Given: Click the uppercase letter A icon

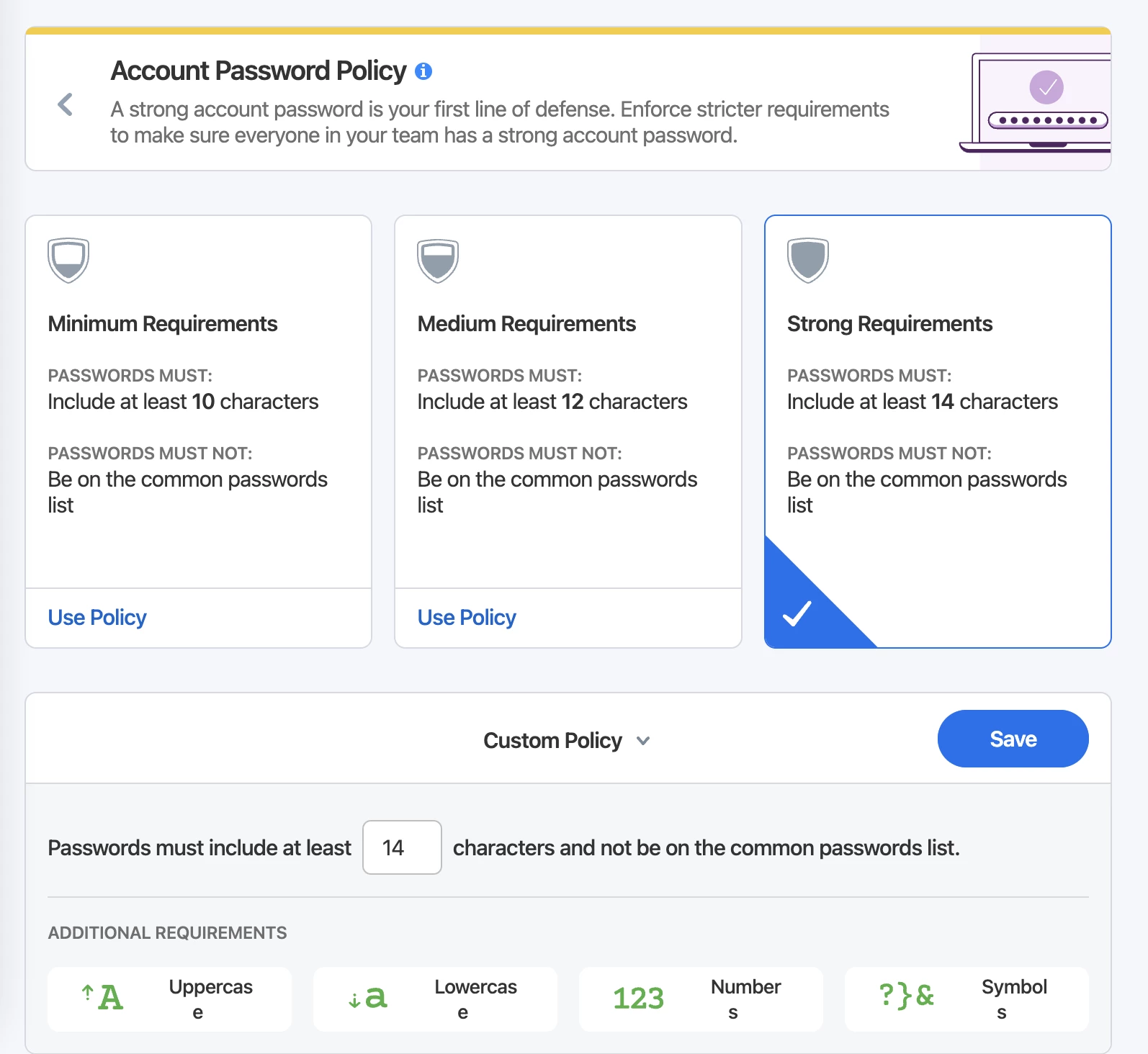Looking at the screenshot, I should 102,998.
